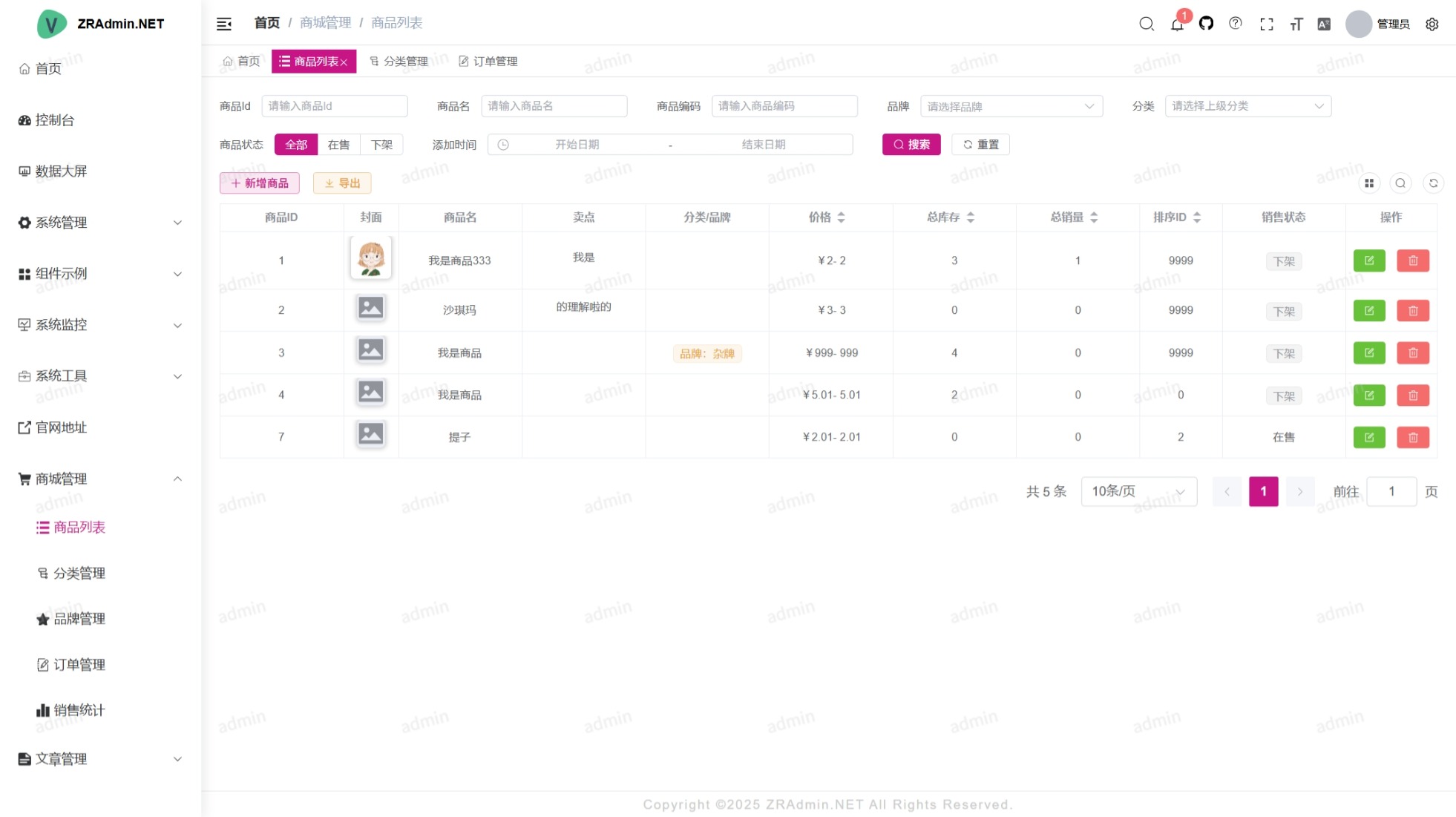Refresh the table with the refresh icon
1456x817 pixels.
(1433, 183)
